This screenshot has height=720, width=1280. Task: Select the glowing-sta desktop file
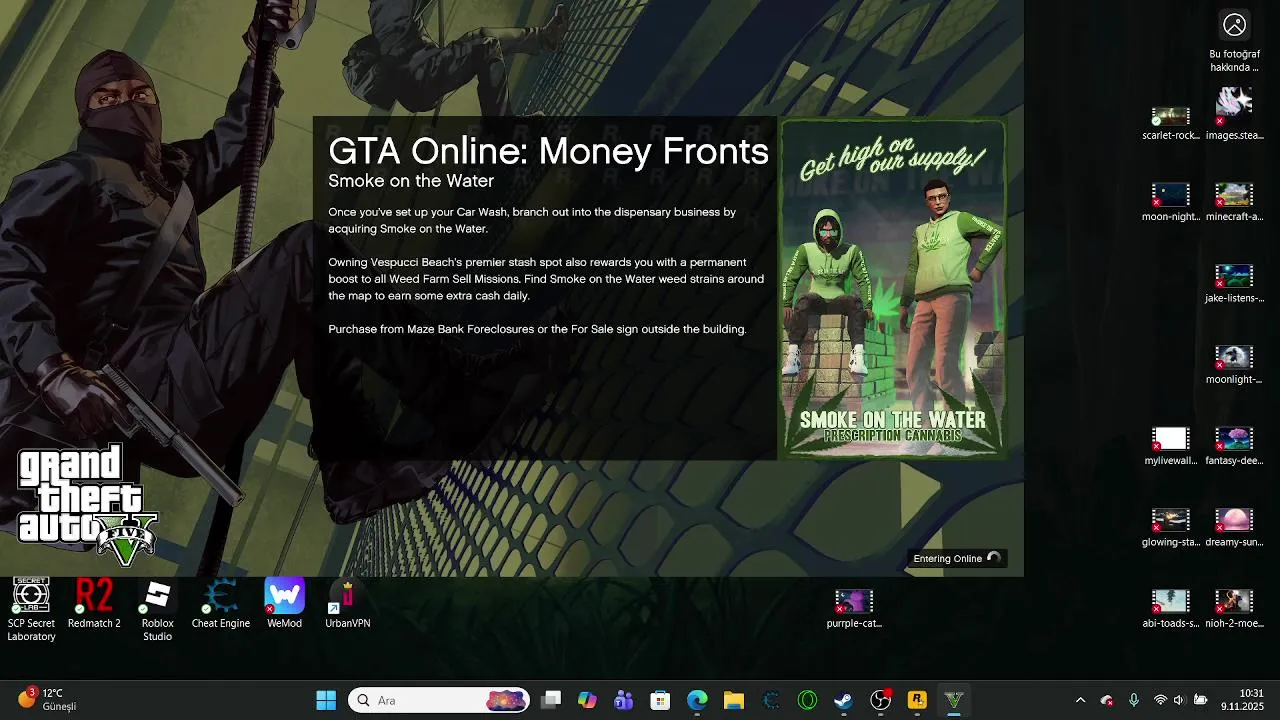click(1170, 528)
